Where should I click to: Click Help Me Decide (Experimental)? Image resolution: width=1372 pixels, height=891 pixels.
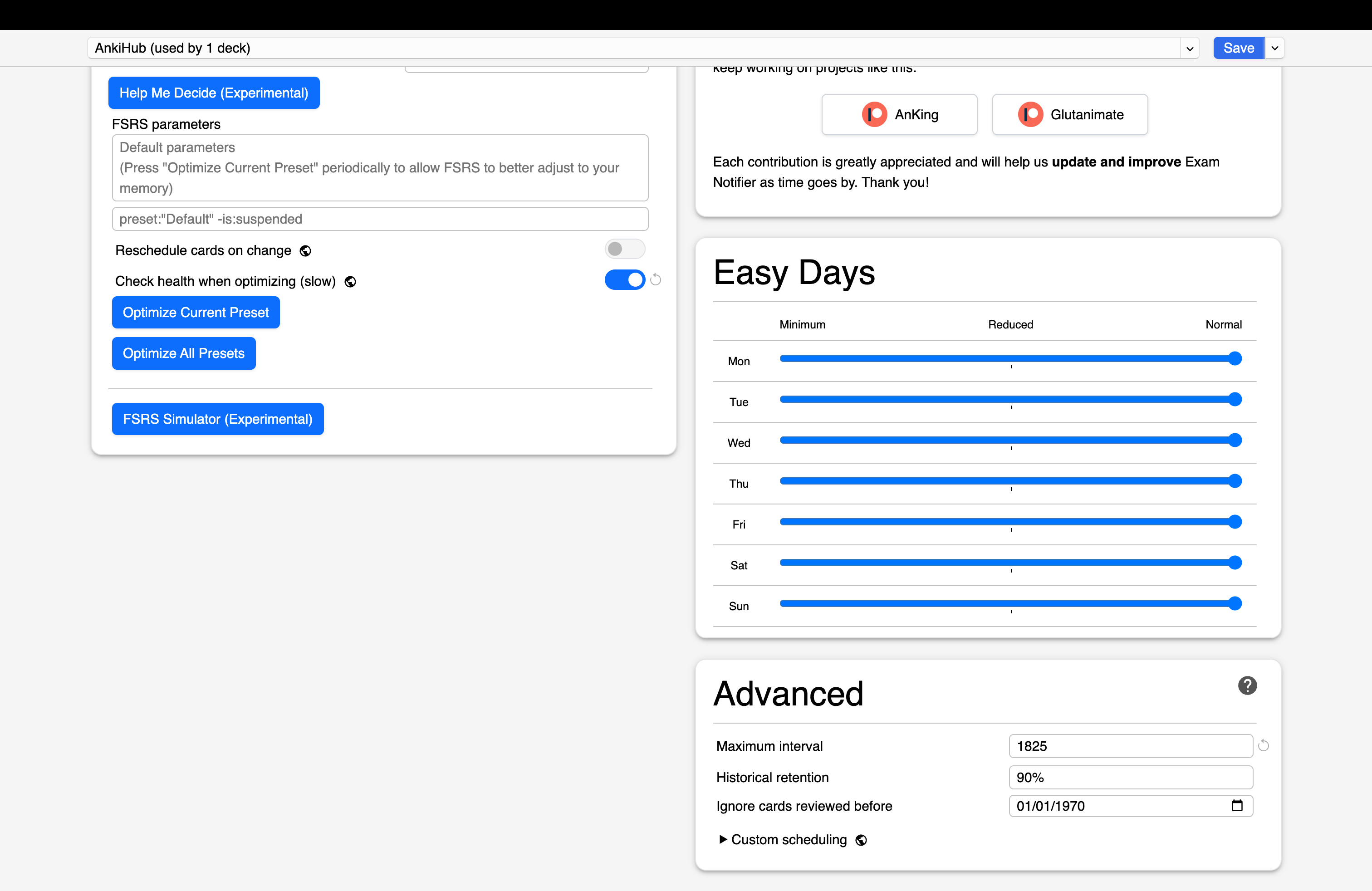click(x=214, y=93)
